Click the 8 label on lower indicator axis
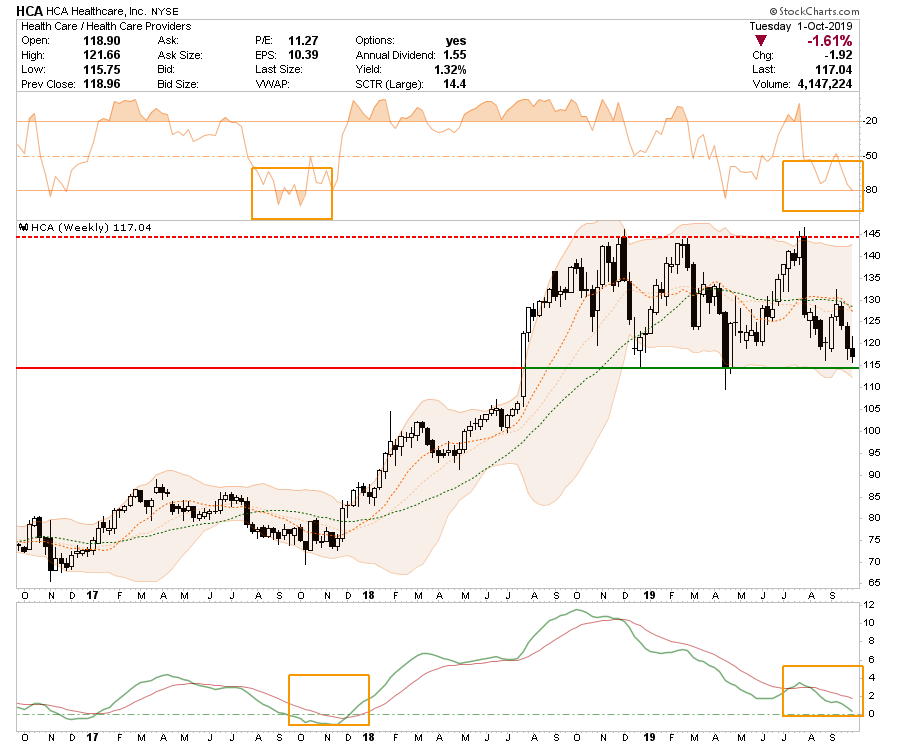Viewport: 900px width, 746px height. (x=872, y=641)
